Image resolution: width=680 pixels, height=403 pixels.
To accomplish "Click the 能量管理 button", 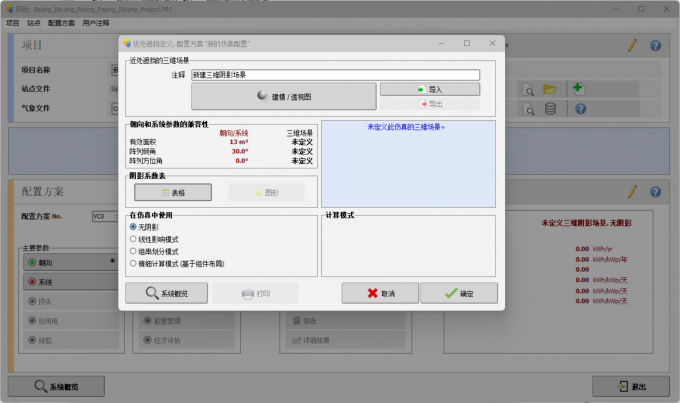I will tap(187, 321).
